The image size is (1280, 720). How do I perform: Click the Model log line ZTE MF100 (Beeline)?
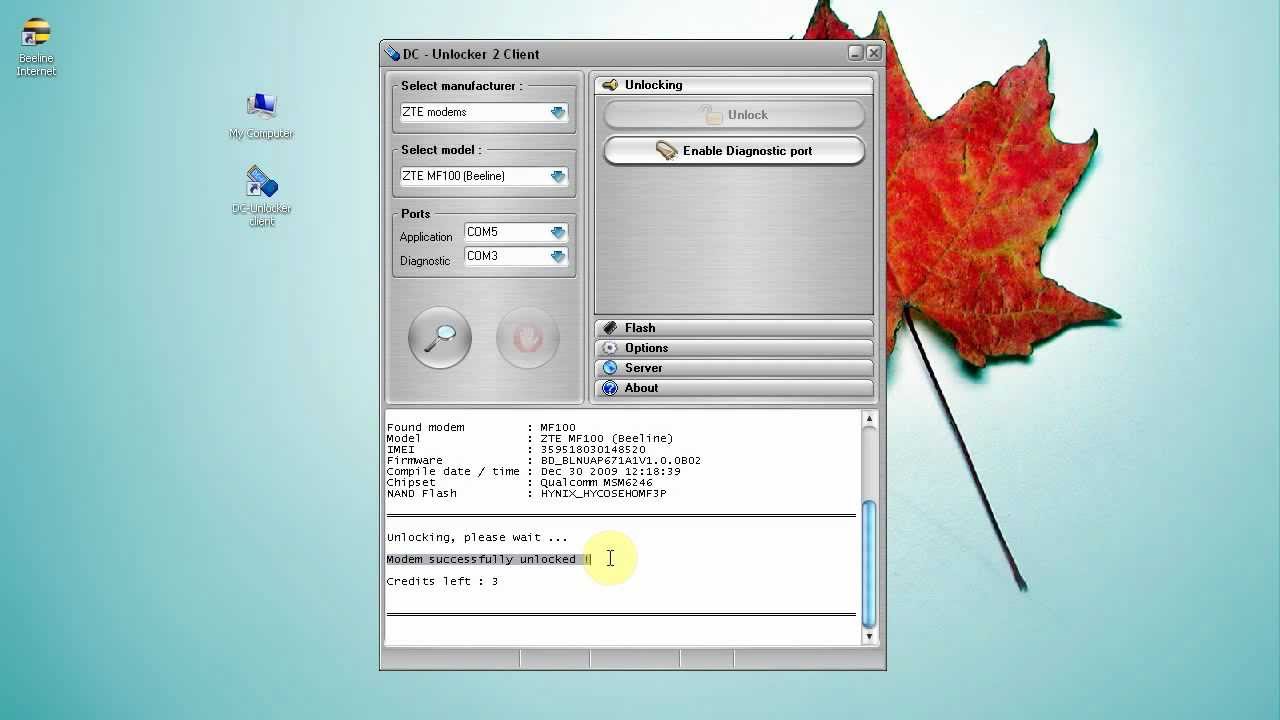point(530,438)
